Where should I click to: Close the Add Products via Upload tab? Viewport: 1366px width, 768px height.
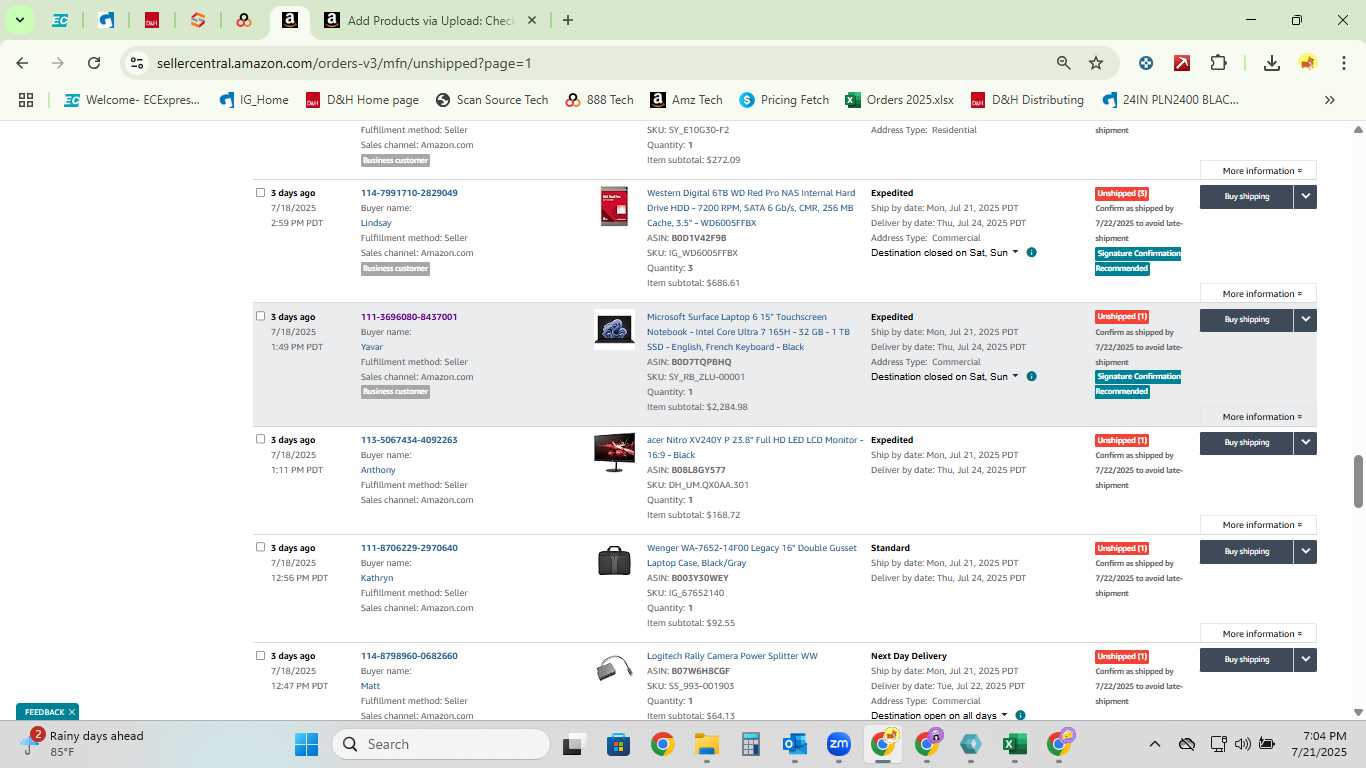coord(531,20)
